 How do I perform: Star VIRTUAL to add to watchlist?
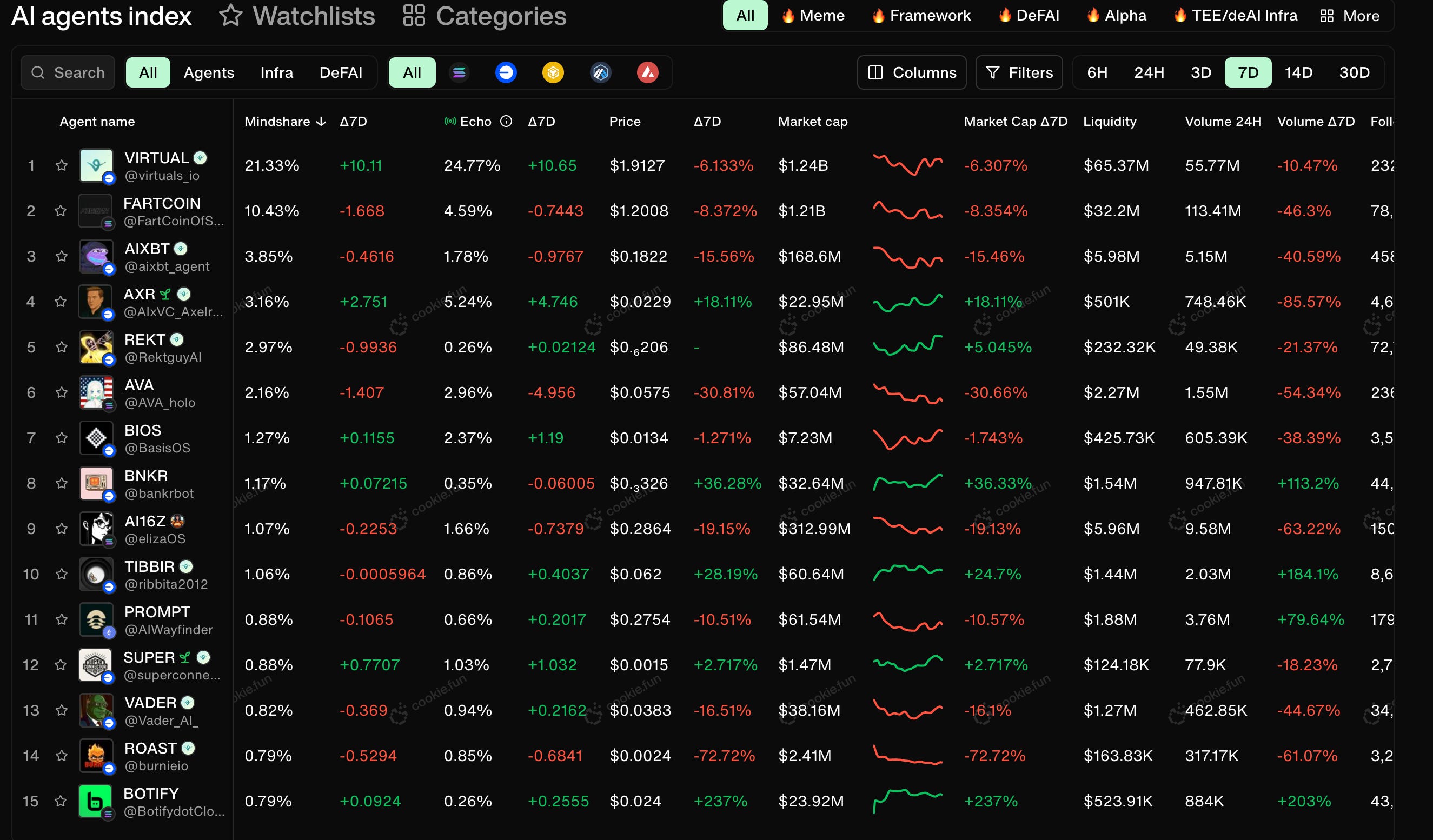click(62, 165)
